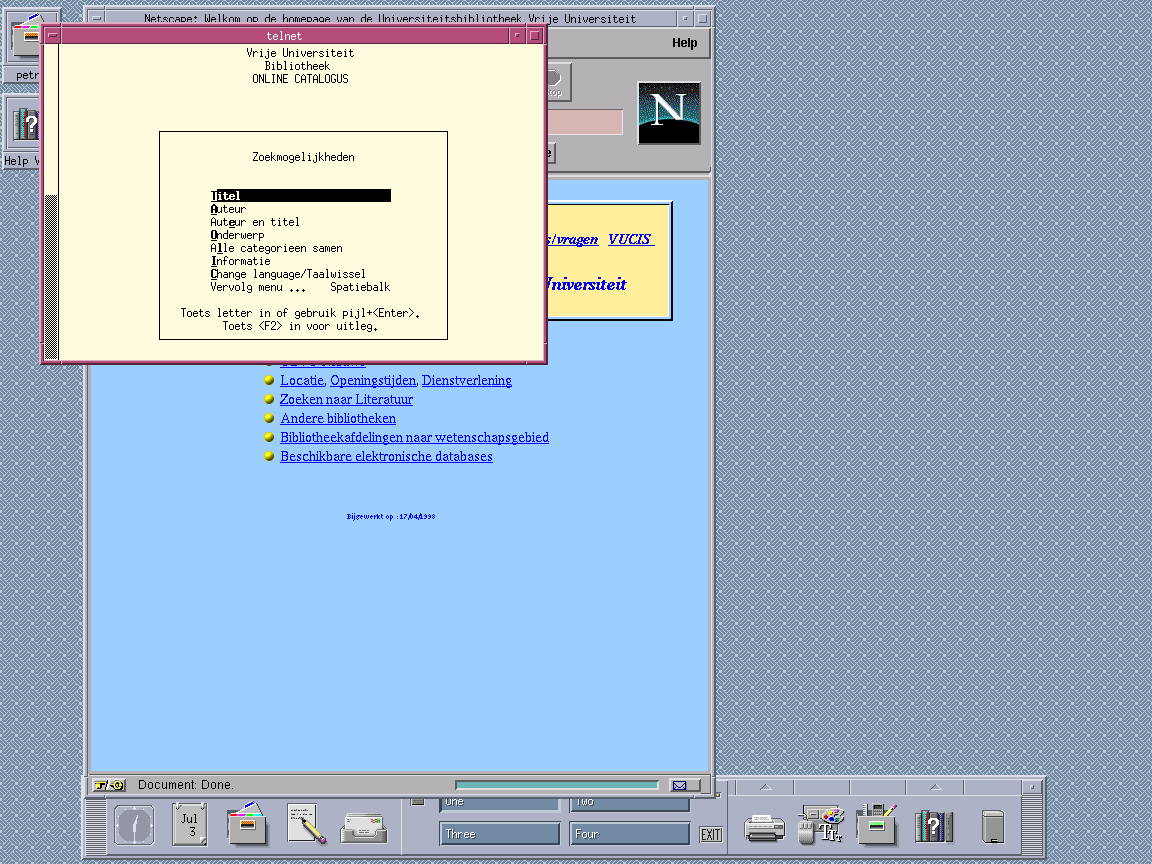Click the Netscape location input field
The image size is (1152, 864).
click(x=586, y=122)
